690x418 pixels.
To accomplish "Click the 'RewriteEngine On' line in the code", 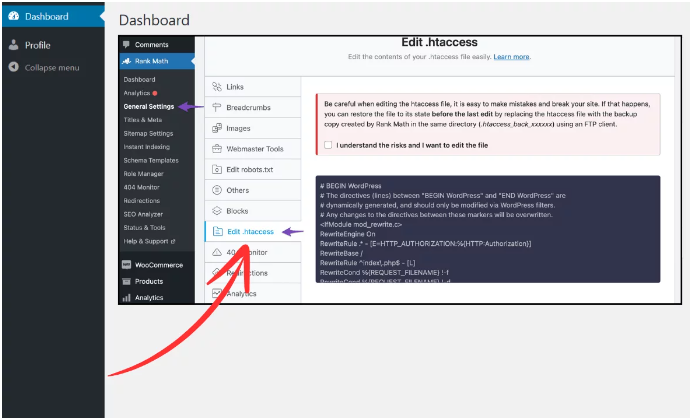I will coord(348,234).
